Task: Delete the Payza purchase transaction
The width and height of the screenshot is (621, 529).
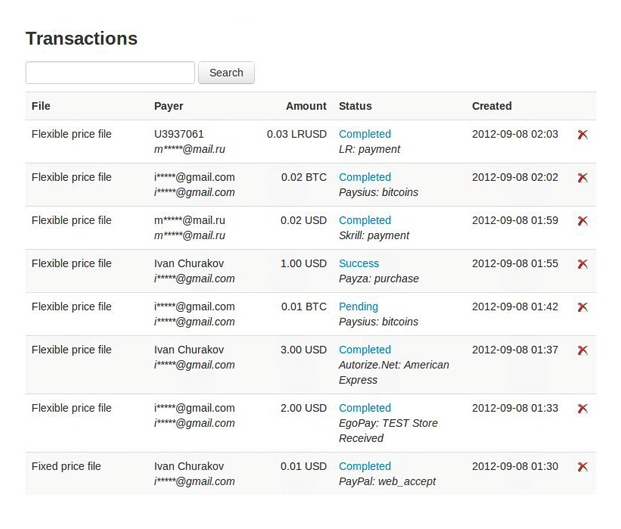Action: click(x=582, y=264)
